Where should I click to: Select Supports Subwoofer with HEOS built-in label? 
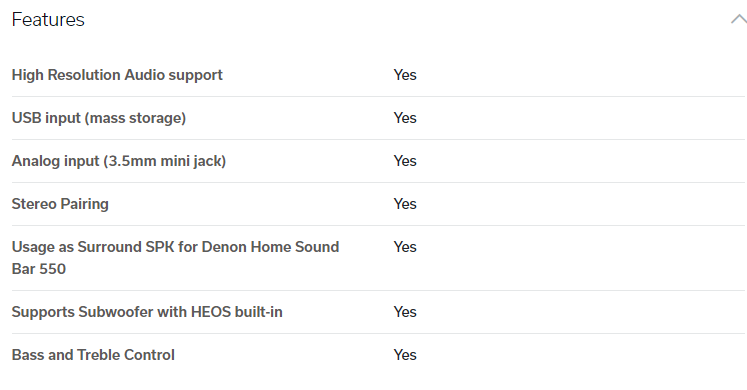pyautogui.click(x=147, y=312)
